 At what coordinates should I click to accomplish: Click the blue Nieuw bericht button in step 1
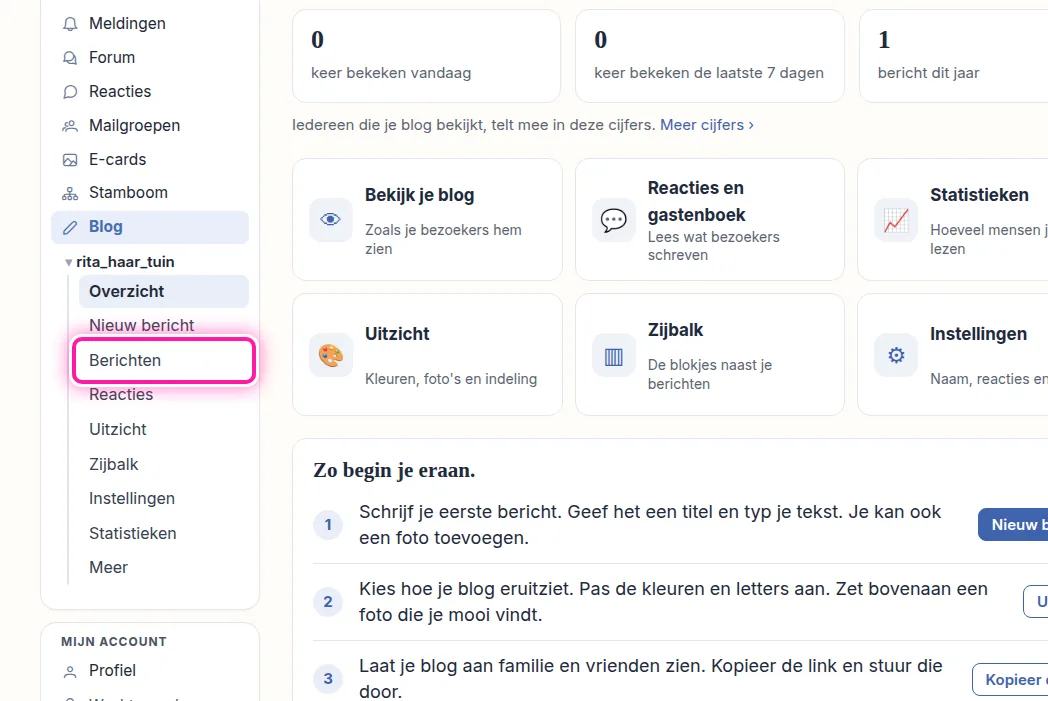tap(1013, 525)
